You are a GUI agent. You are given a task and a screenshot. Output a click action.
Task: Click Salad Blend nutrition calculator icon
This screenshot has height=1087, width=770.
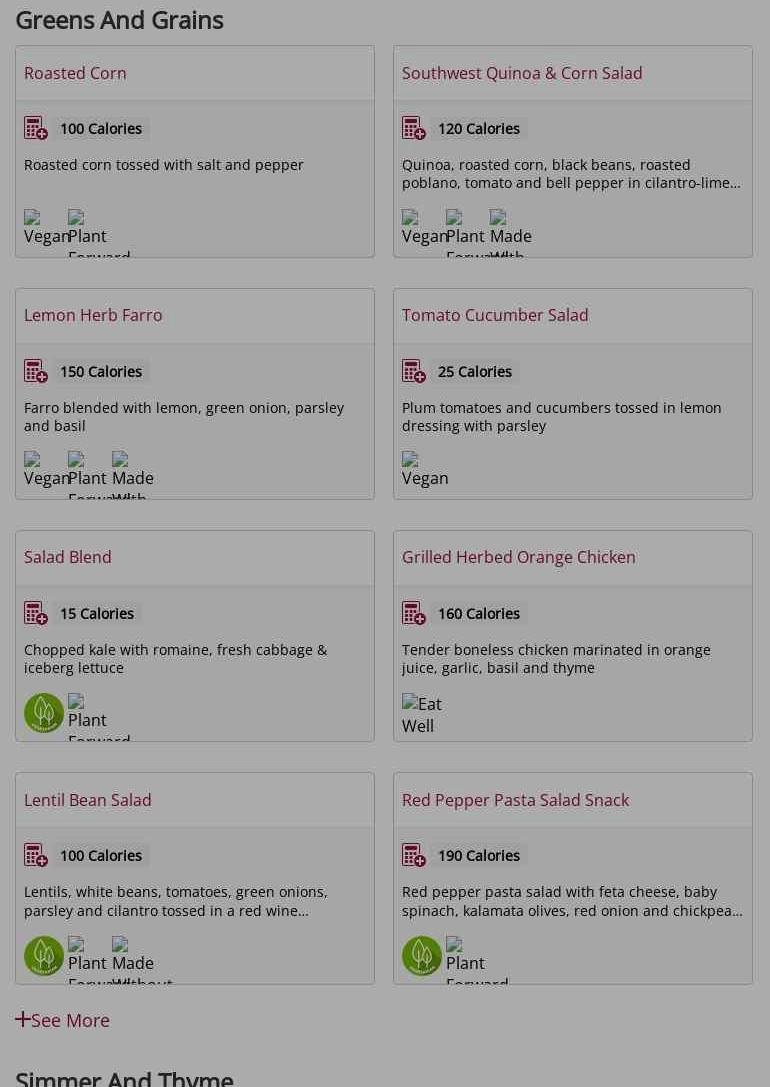tap(36, 614)
